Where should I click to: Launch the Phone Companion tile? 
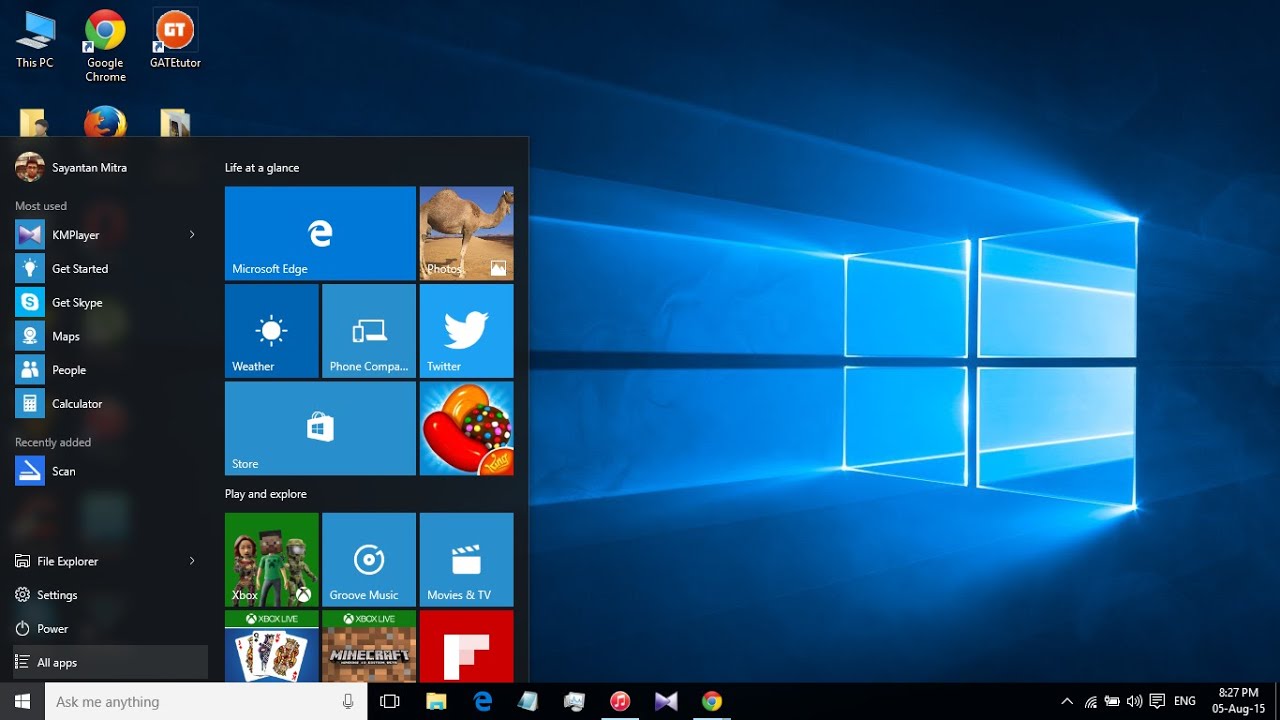tap(369, 331)
